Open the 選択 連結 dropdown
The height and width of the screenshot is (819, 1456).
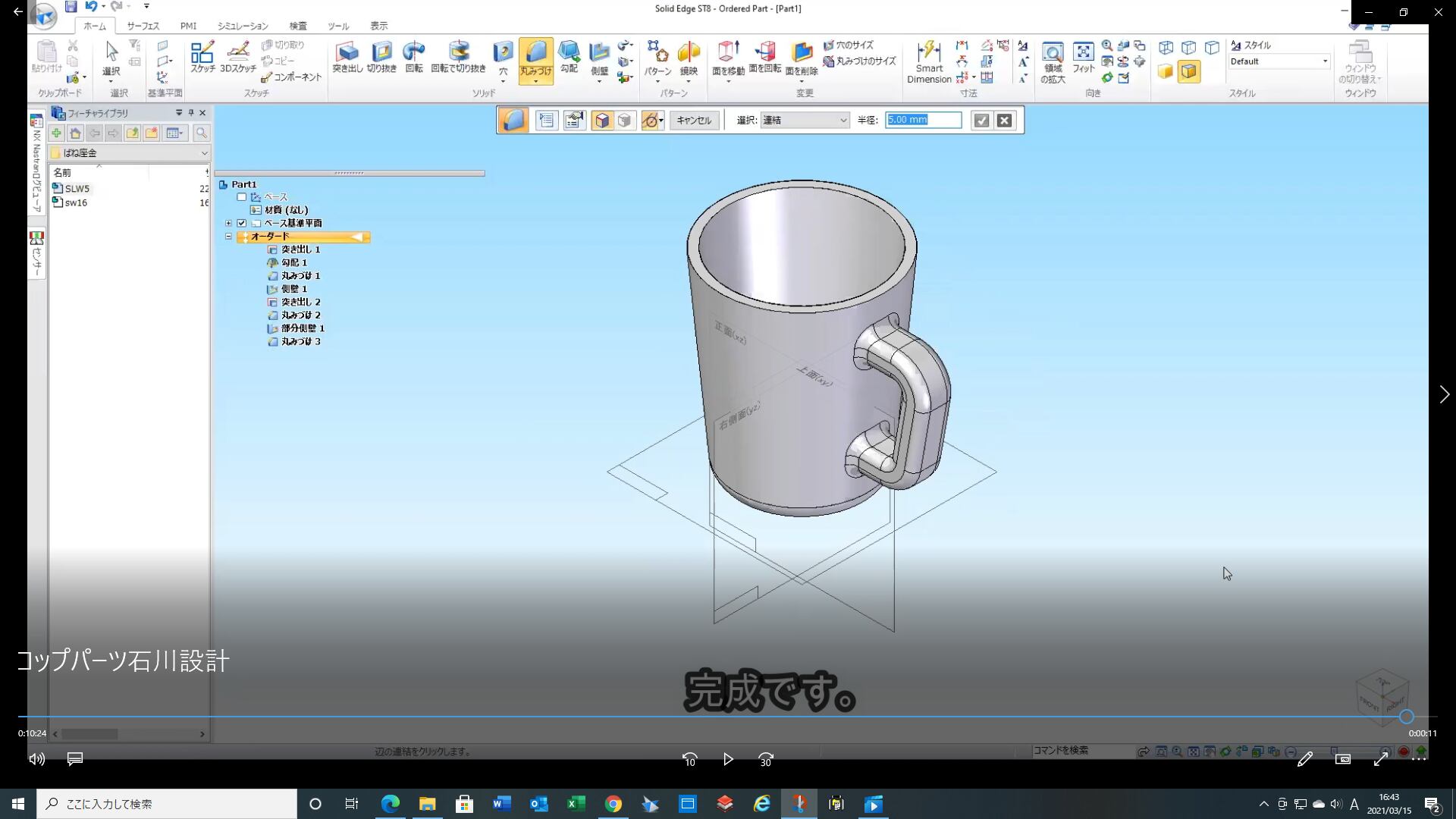[x=805, y=120]
